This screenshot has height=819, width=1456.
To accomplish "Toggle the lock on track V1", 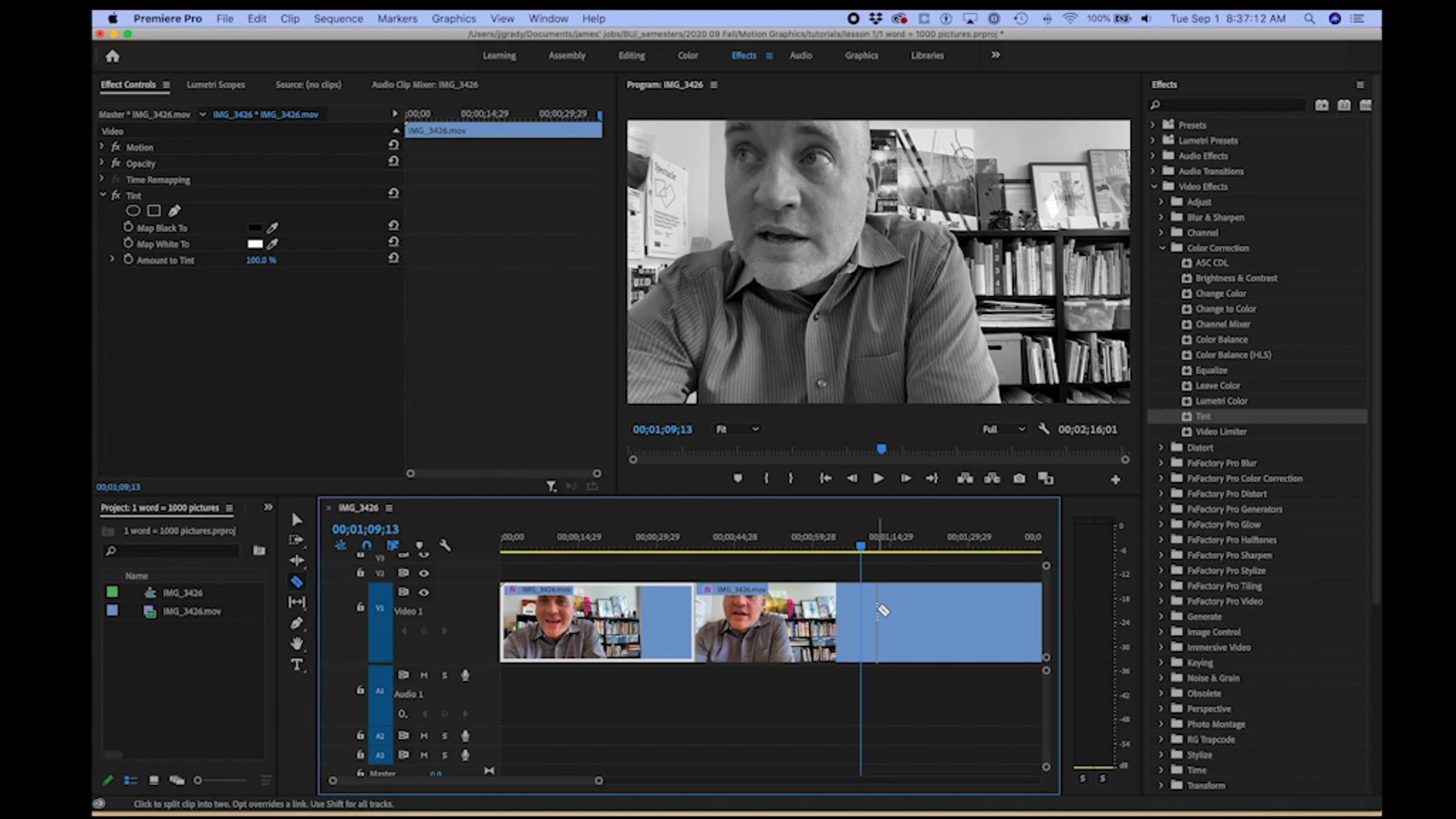I will (x=360, y=607).
